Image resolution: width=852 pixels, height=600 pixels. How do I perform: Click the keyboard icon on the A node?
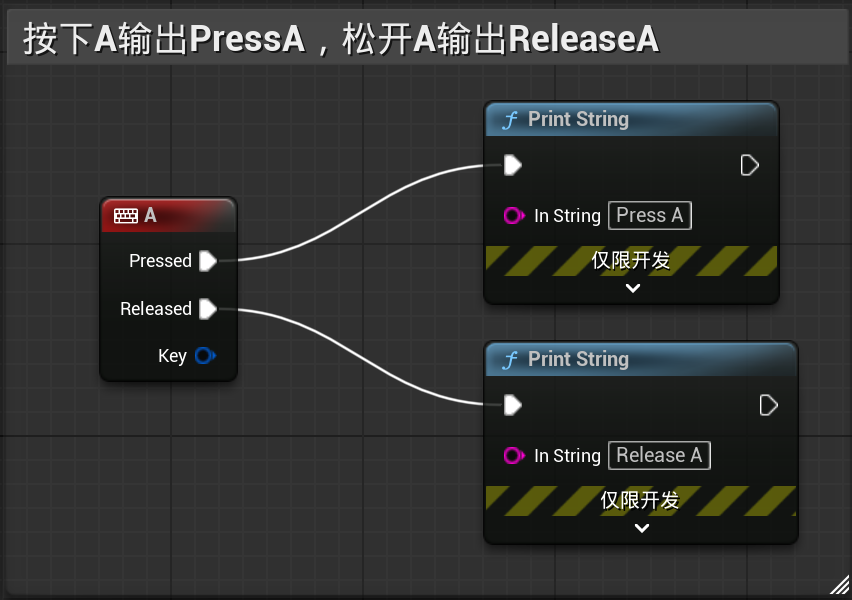pyautogui.click(x=125, y=215)
